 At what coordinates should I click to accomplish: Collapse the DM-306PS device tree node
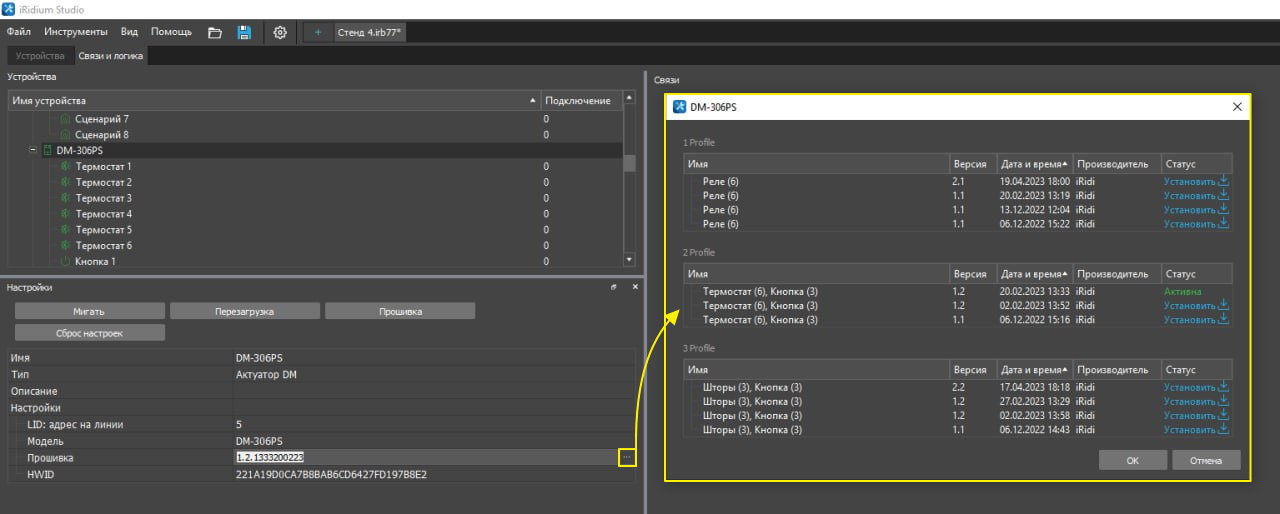click(33, 150)
